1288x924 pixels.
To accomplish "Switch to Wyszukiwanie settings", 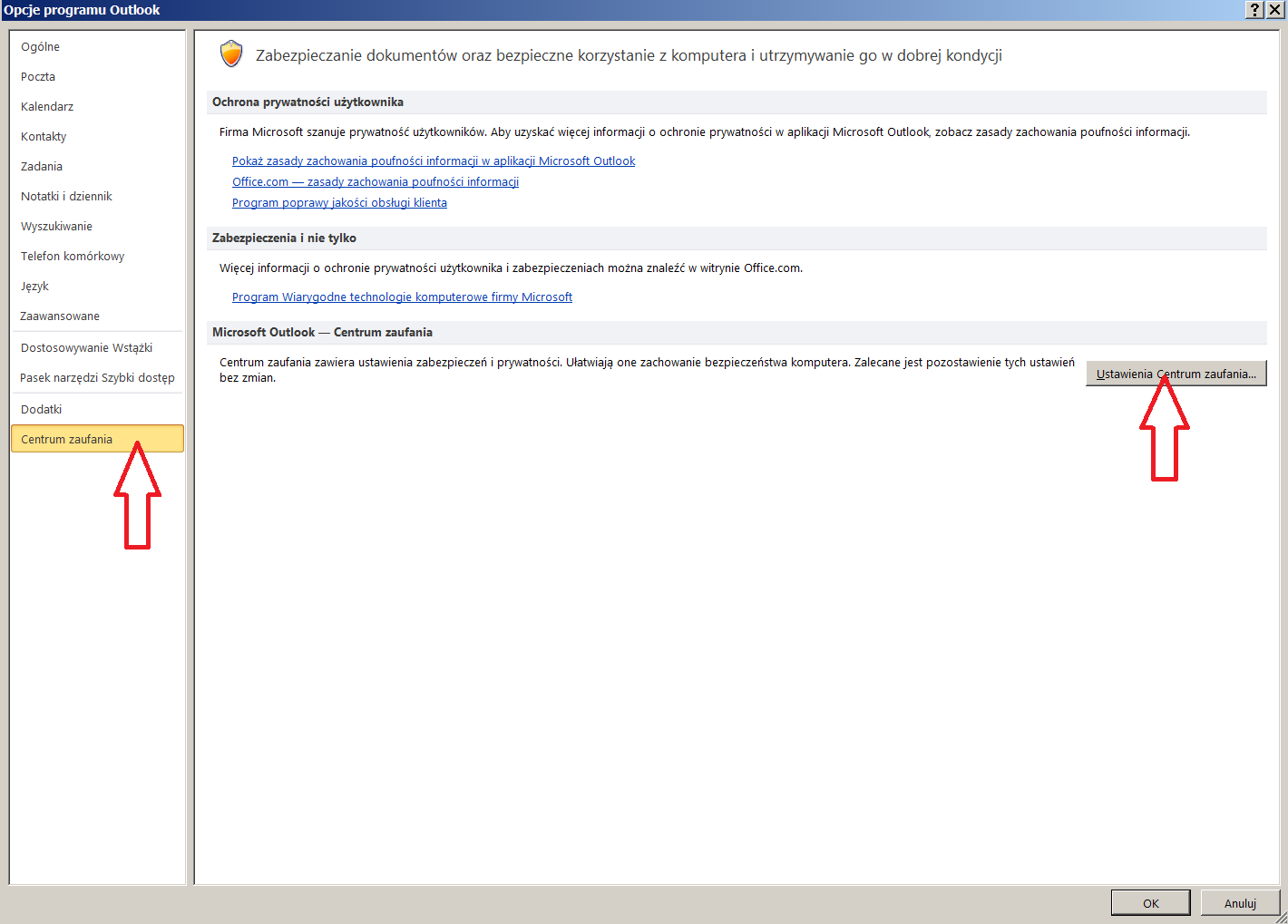I will [x=97, y=226].
